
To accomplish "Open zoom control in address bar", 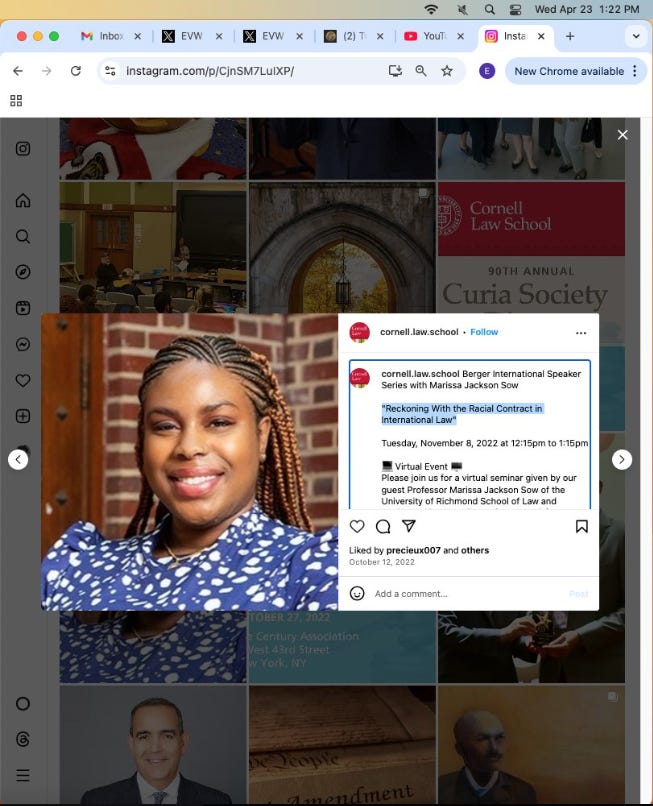I will 421,71.
